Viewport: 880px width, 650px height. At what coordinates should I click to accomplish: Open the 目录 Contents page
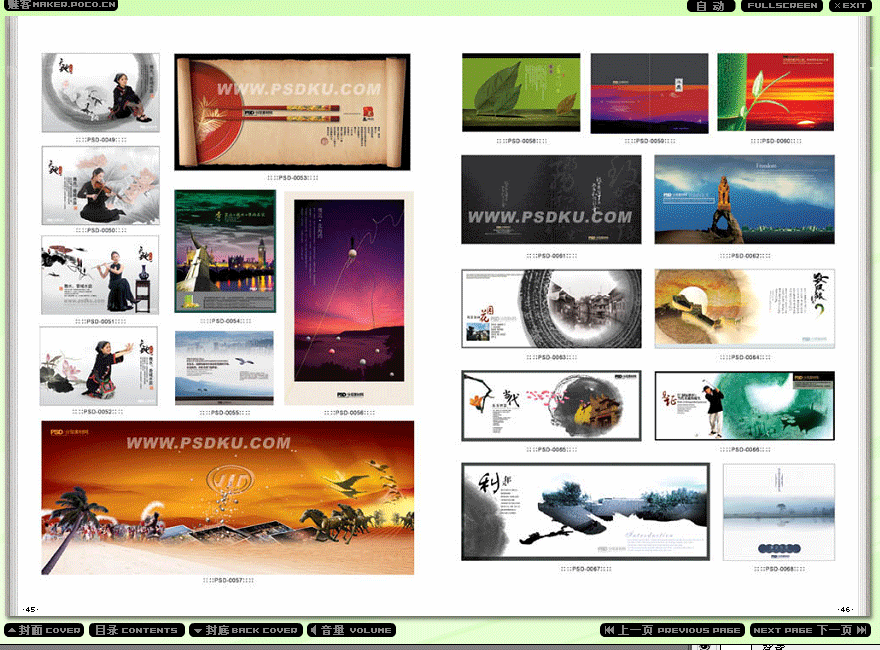click(137, 630)
